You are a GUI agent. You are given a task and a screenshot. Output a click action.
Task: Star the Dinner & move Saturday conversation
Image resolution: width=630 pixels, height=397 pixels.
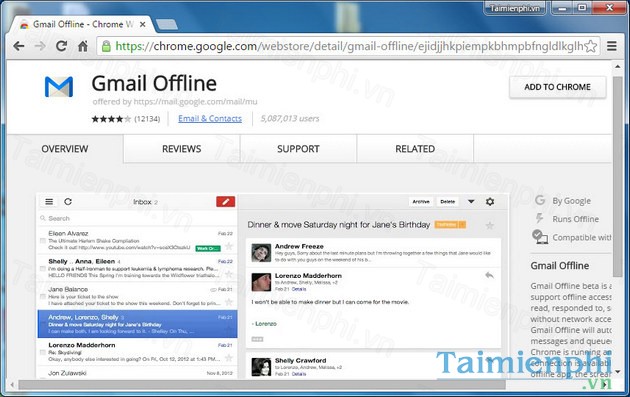click(x=489, y=225)
